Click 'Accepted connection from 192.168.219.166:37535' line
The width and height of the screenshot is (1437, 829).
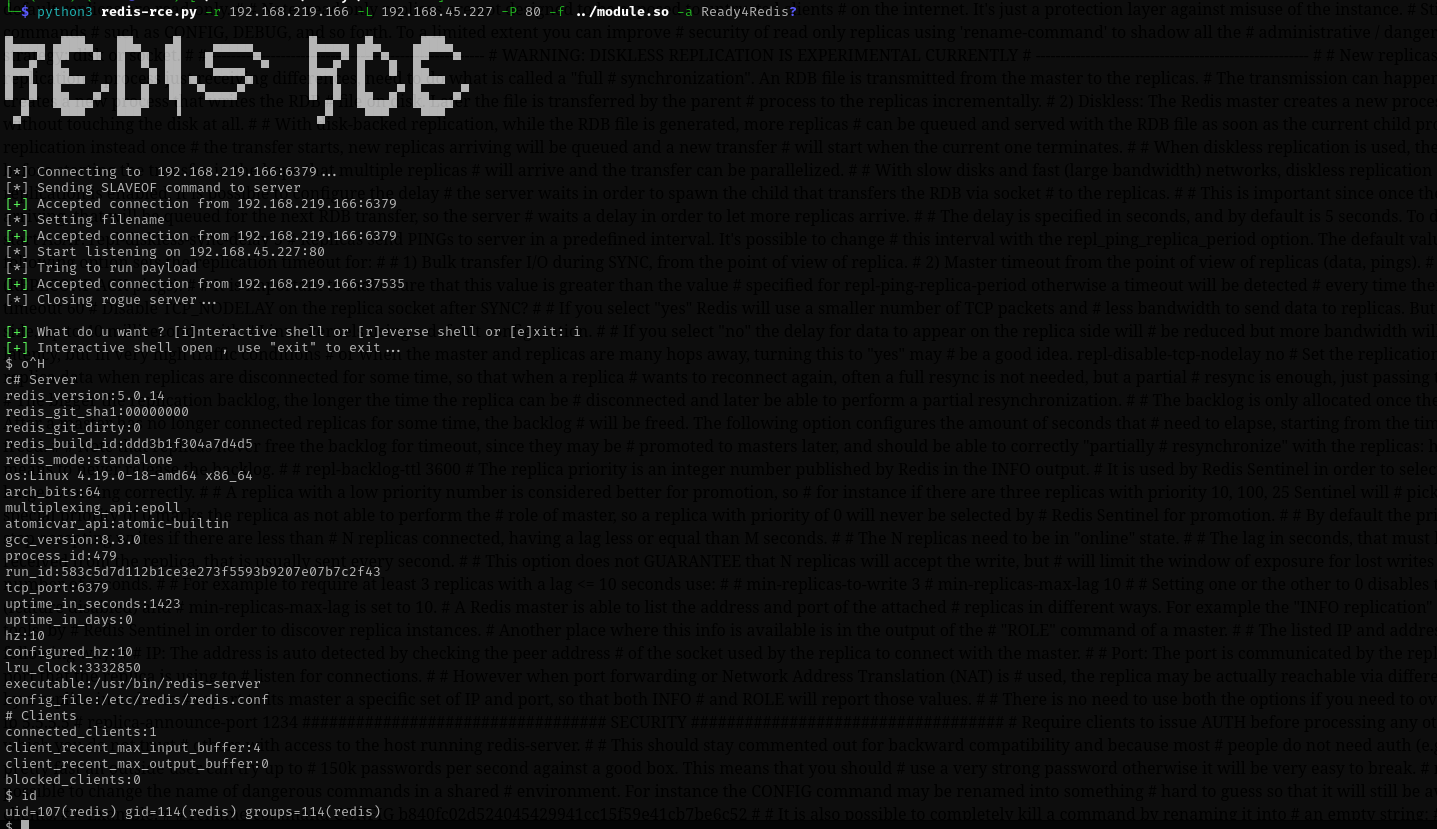(x=205, y=284)
